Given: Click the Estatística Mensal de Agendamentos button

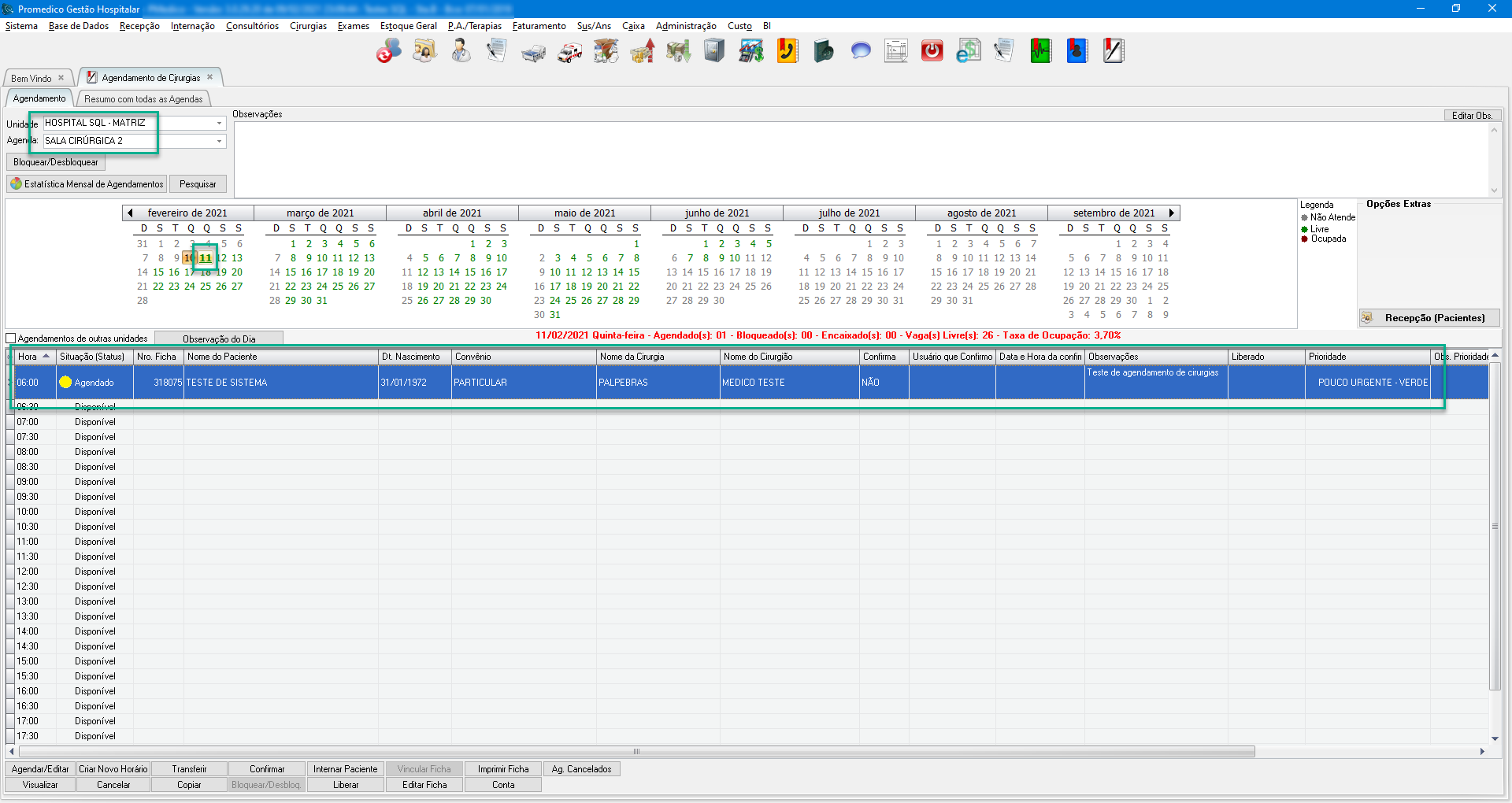Looking at the screenshot, I should [87, 184].
